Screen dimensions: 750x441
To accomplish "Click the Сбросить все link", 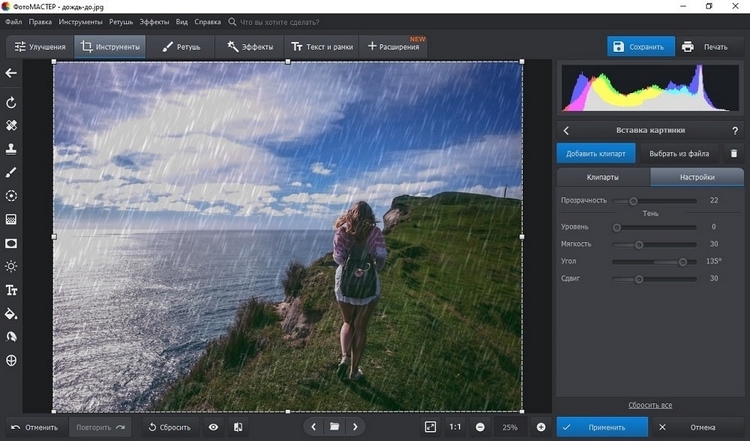I will click(650, 405).
